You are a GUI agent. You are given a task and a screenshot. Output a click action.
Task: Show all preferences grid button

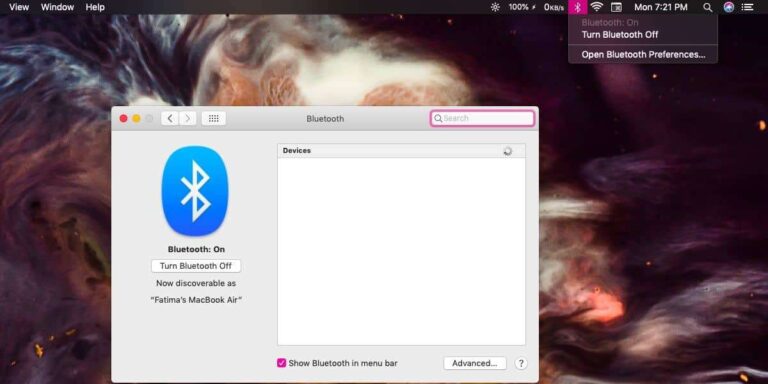click(214, 119)
